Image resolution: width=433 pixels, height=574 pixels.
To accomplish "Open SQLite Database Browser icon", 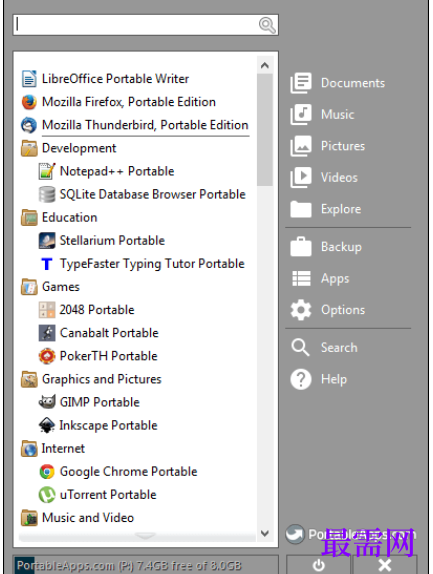I will click(x=47, y=194).
